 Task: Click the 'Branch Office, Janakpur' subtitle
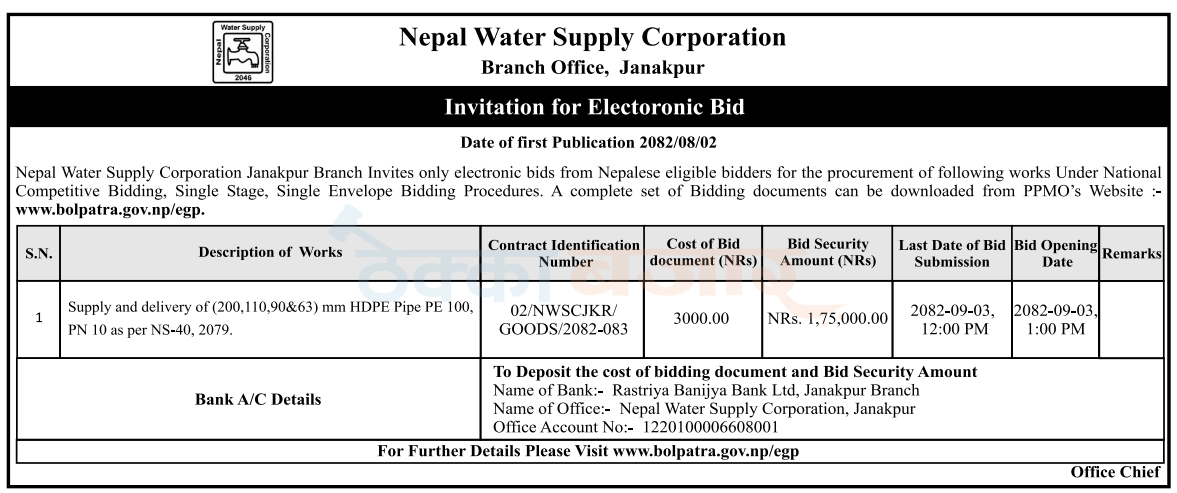click(x=592, y=69)
